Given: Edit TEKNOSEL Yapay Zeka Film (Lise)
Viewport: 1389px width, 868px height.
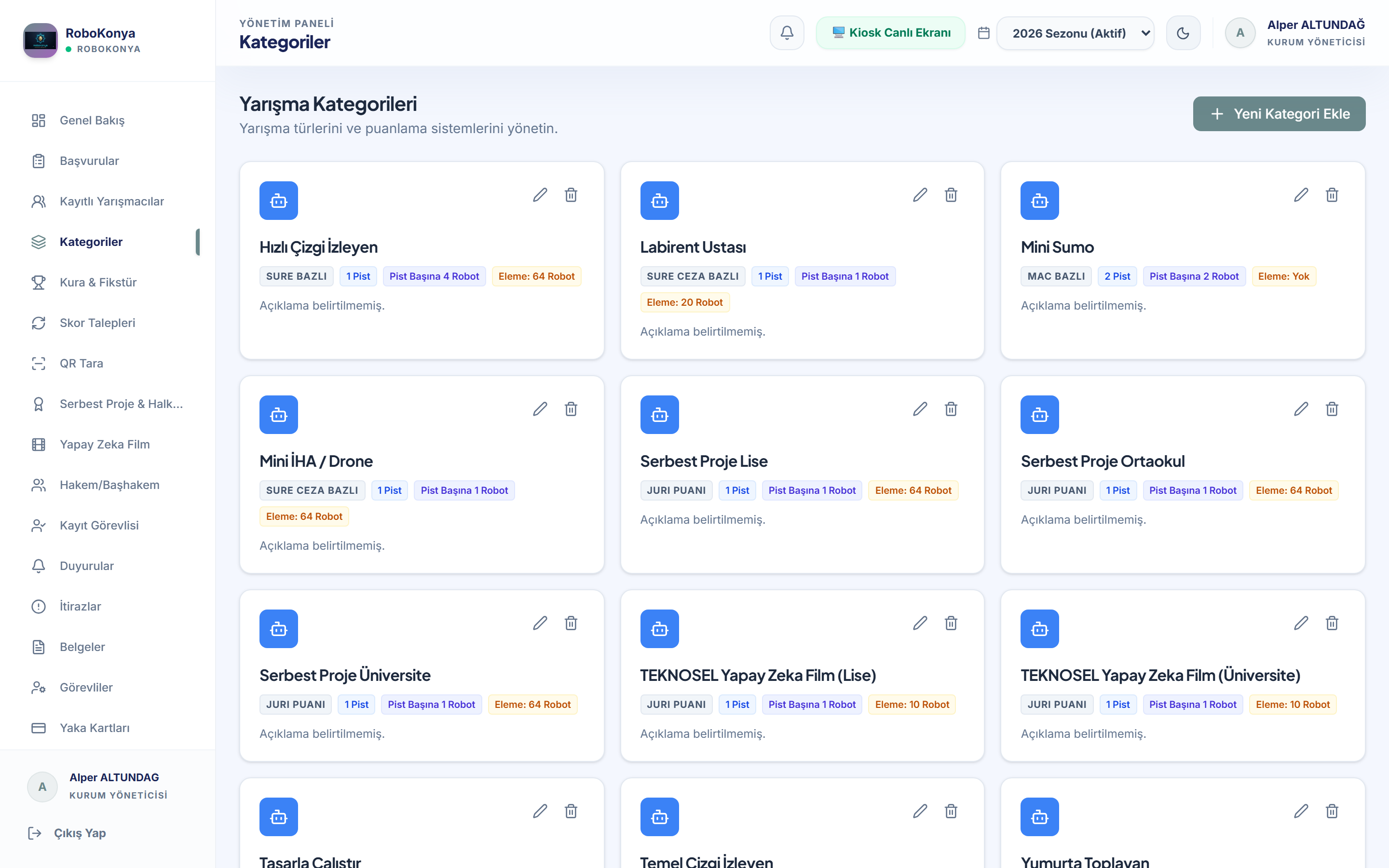Looking at the screenshot, I should (x=920, y=624).
